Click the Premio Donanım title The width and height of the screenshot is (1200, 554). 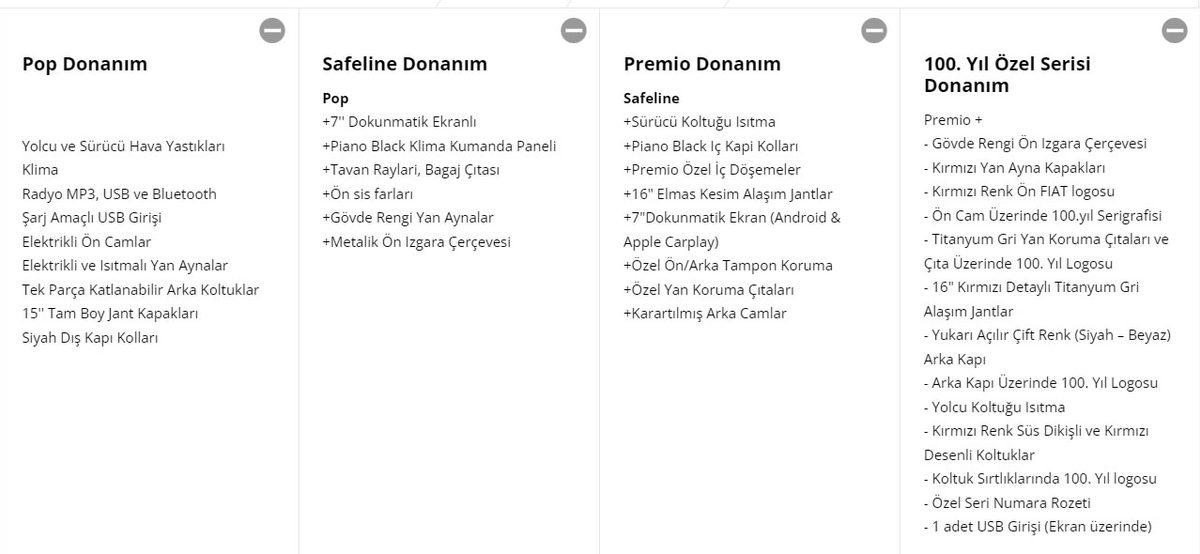click(702, 64)
